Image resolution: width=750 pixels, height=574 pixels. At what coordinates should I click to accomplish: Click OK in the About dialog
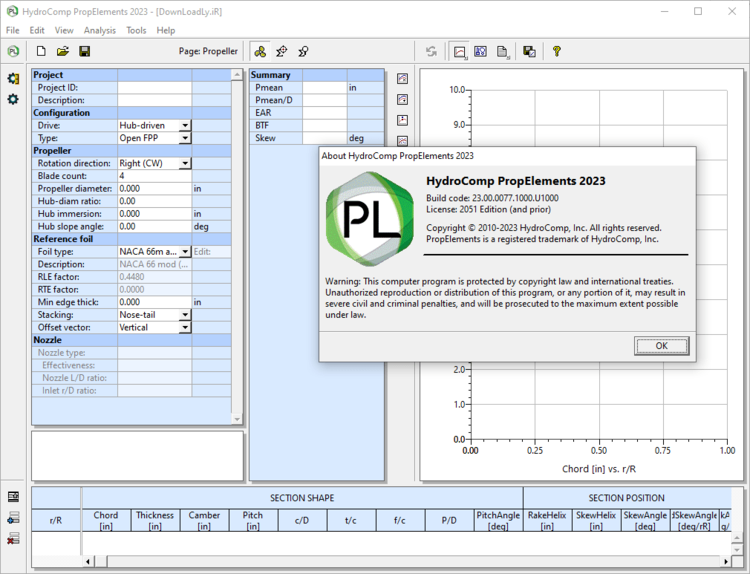click(x=661, y=346)
